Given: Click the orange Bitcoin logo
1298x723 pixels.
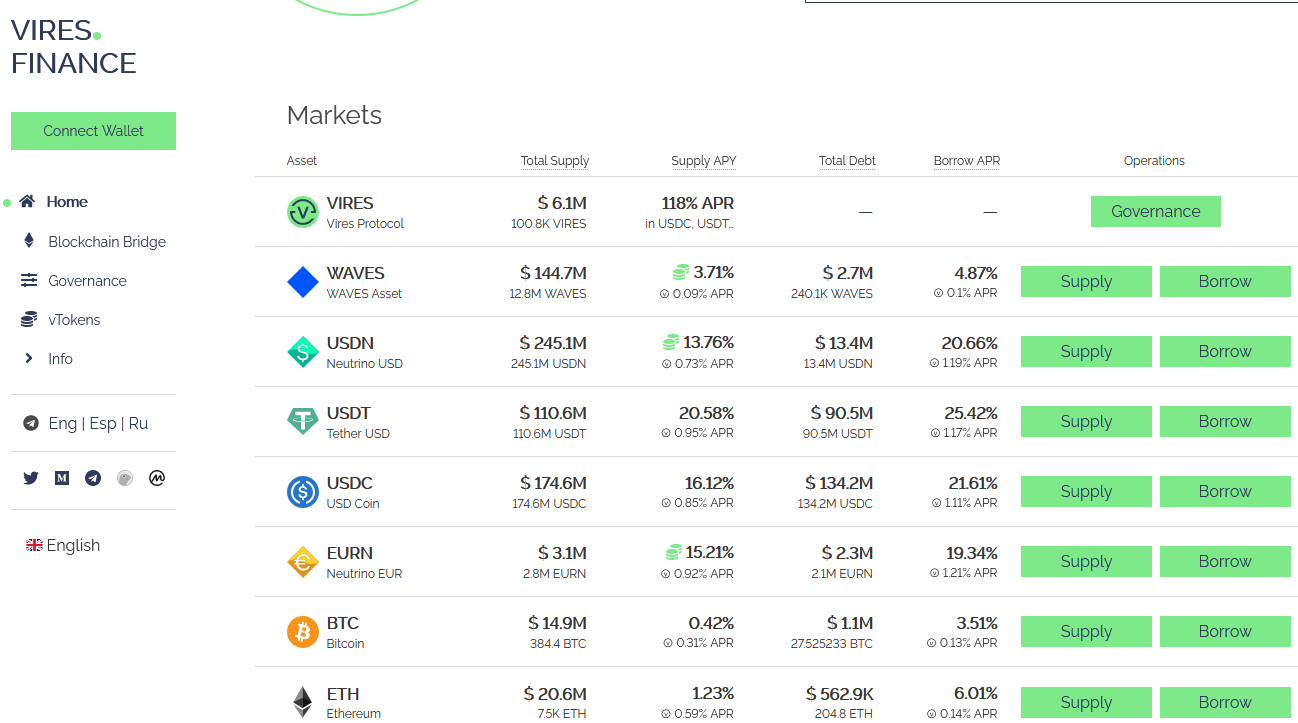Looking at the screenshot, I should 303,632.
